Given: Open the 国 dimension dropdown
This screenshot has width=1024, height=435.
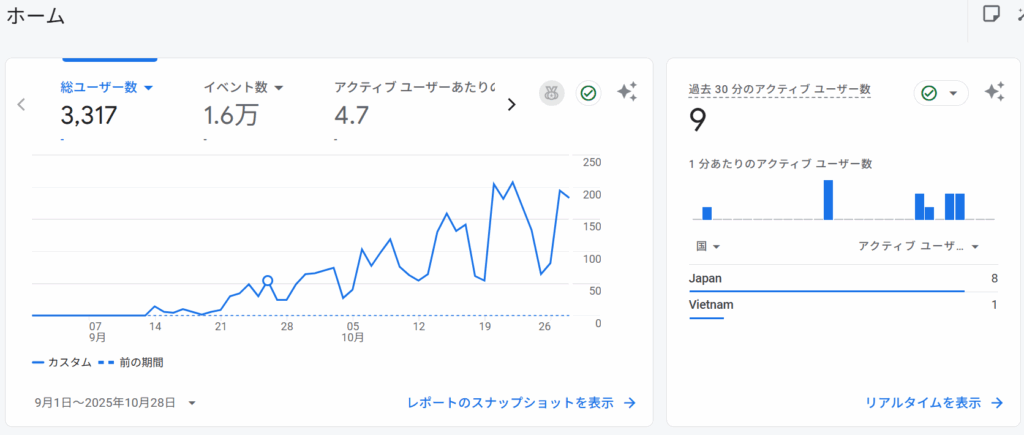Looking at the screenshot, I should click(x=708, y=246).
